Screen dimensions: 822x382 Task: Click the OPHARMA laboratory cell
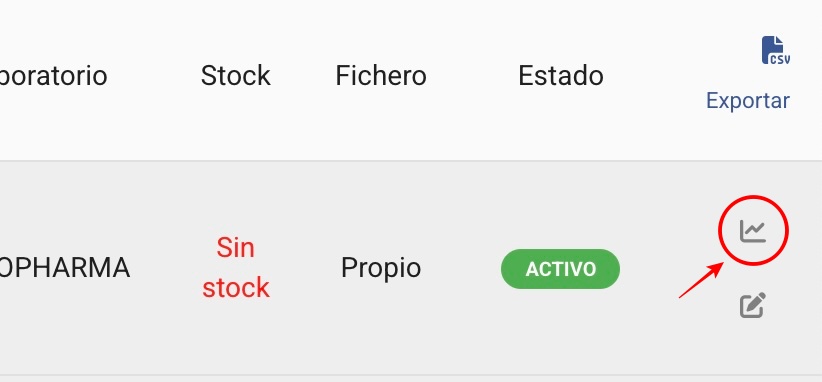point(65,268)
